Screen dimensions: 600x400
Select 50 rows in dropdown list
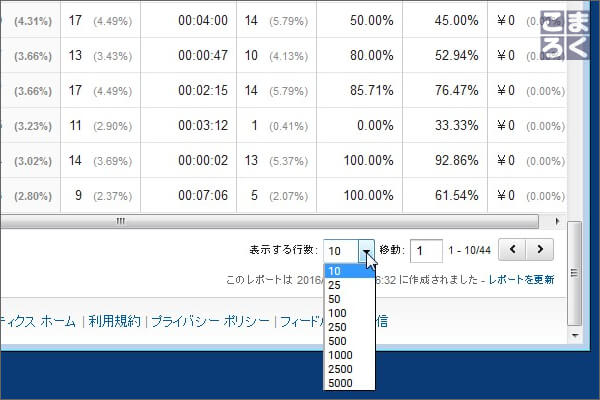point(349,299)
